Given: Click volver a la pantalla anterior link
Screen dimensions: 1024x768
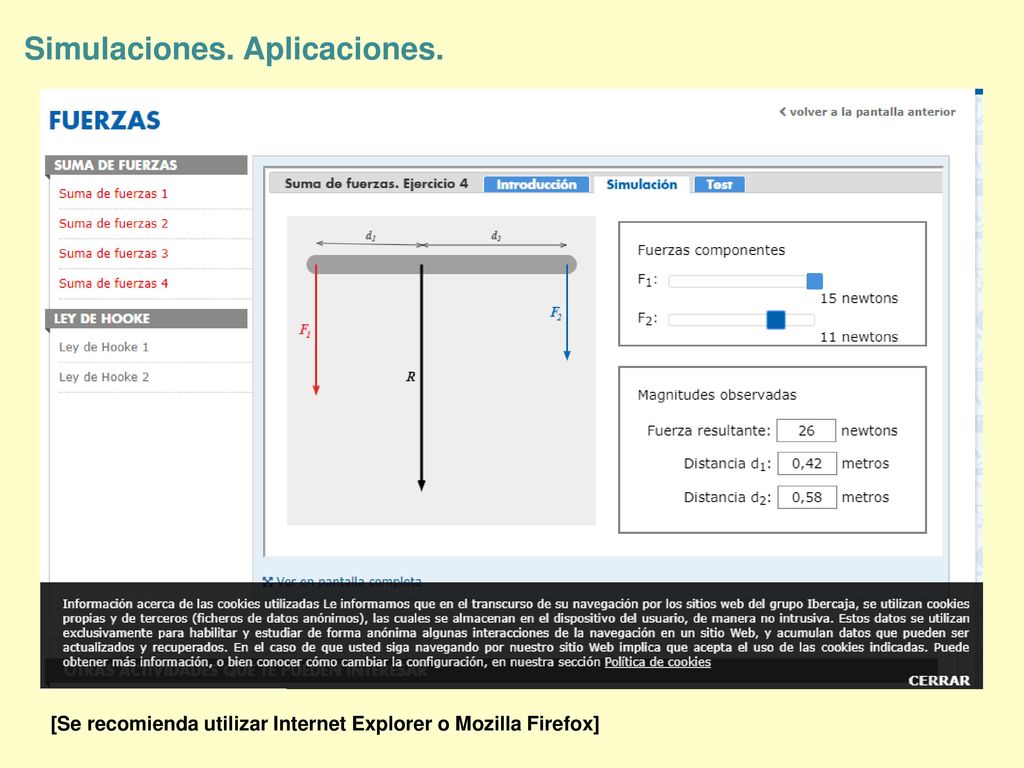Looking at the screenshot, I should pos(867,112).
